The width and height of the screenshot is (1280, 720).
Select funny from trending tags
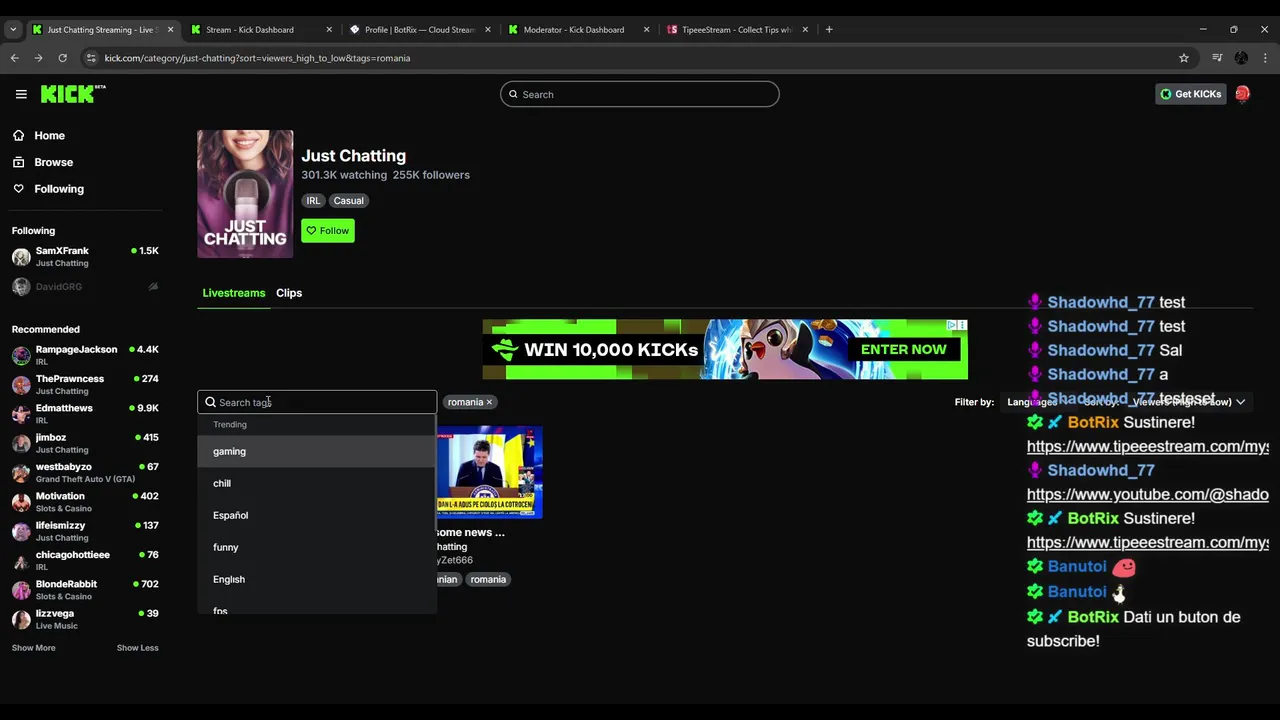[317, 547]
